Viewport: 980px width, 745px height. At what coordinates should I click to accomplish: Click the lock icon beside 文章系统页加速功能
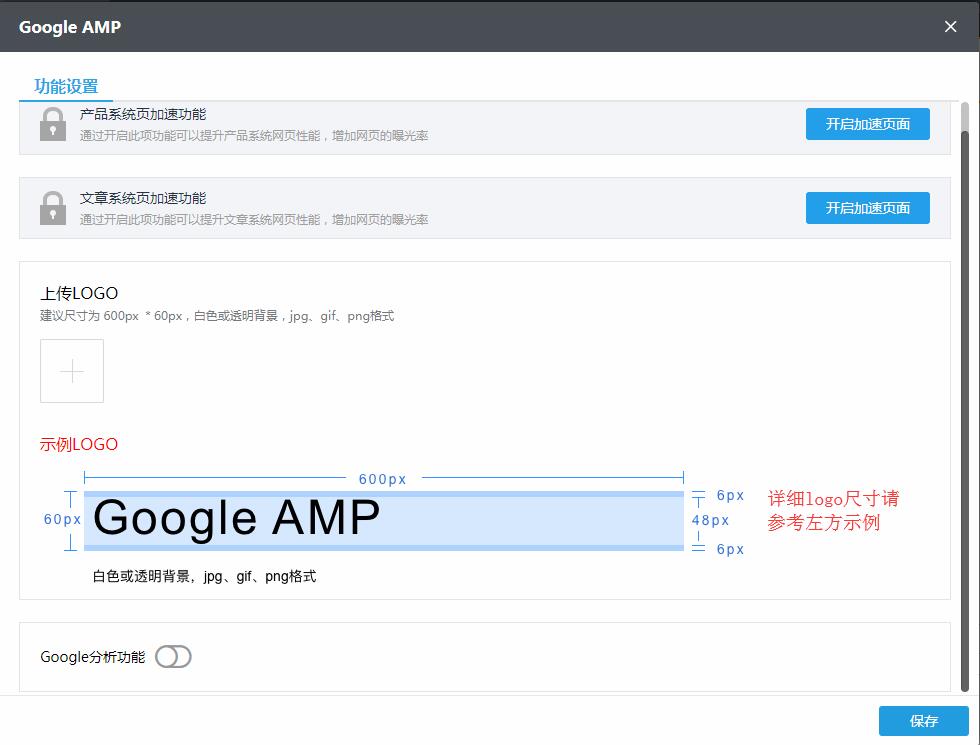(x=53, y=208)
